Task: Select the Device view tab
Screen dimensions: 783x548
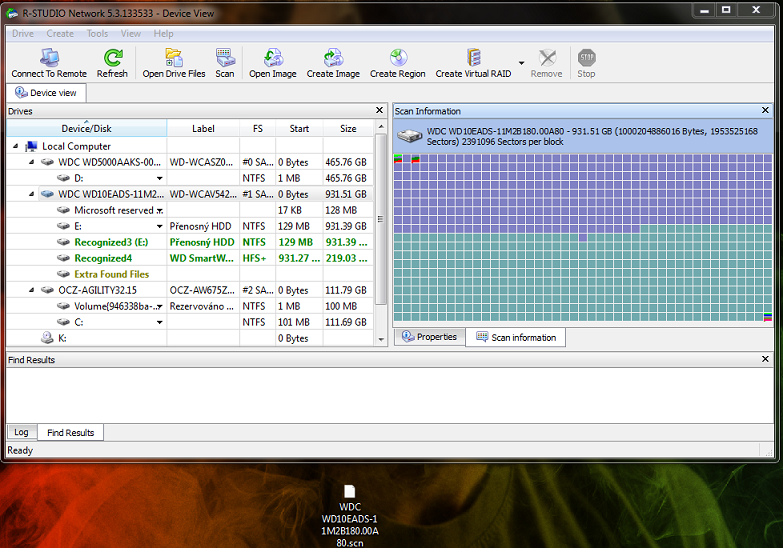Action: (x=46, y=93)
